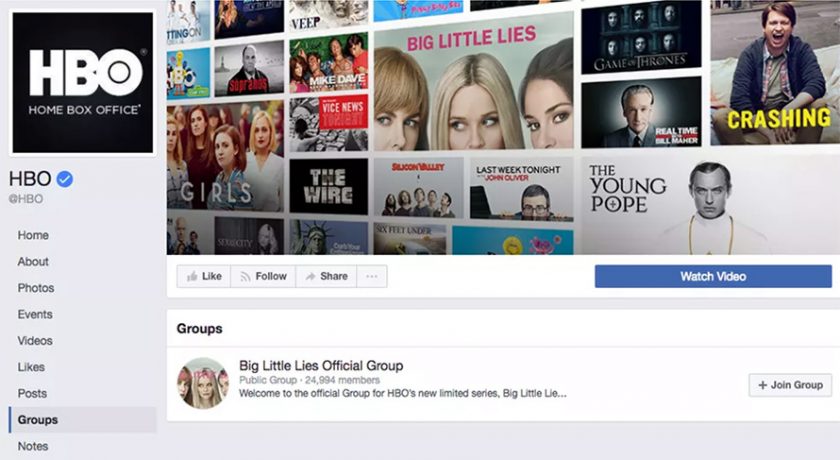Open the About section

33,261
